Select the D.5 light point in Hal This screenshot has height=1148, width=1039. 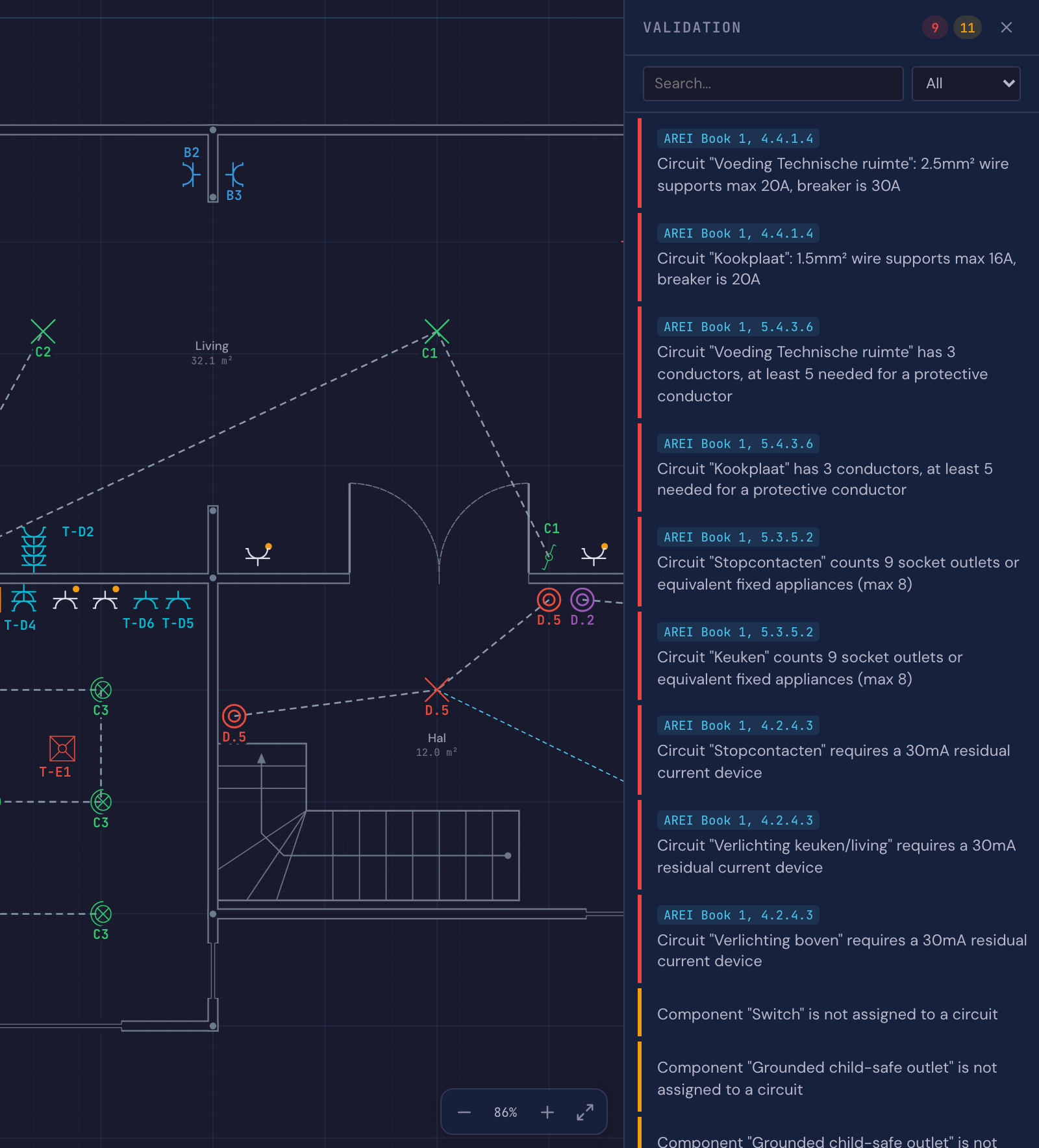[436, 690]
